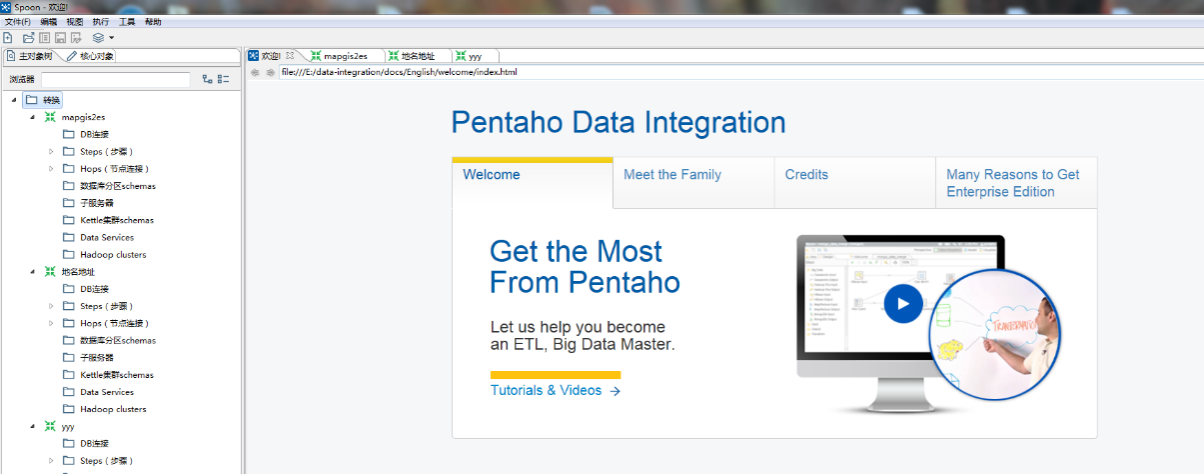Switch to the 欢迎! tab
The height and width of the screenshot is (474, 1204).
271,56
